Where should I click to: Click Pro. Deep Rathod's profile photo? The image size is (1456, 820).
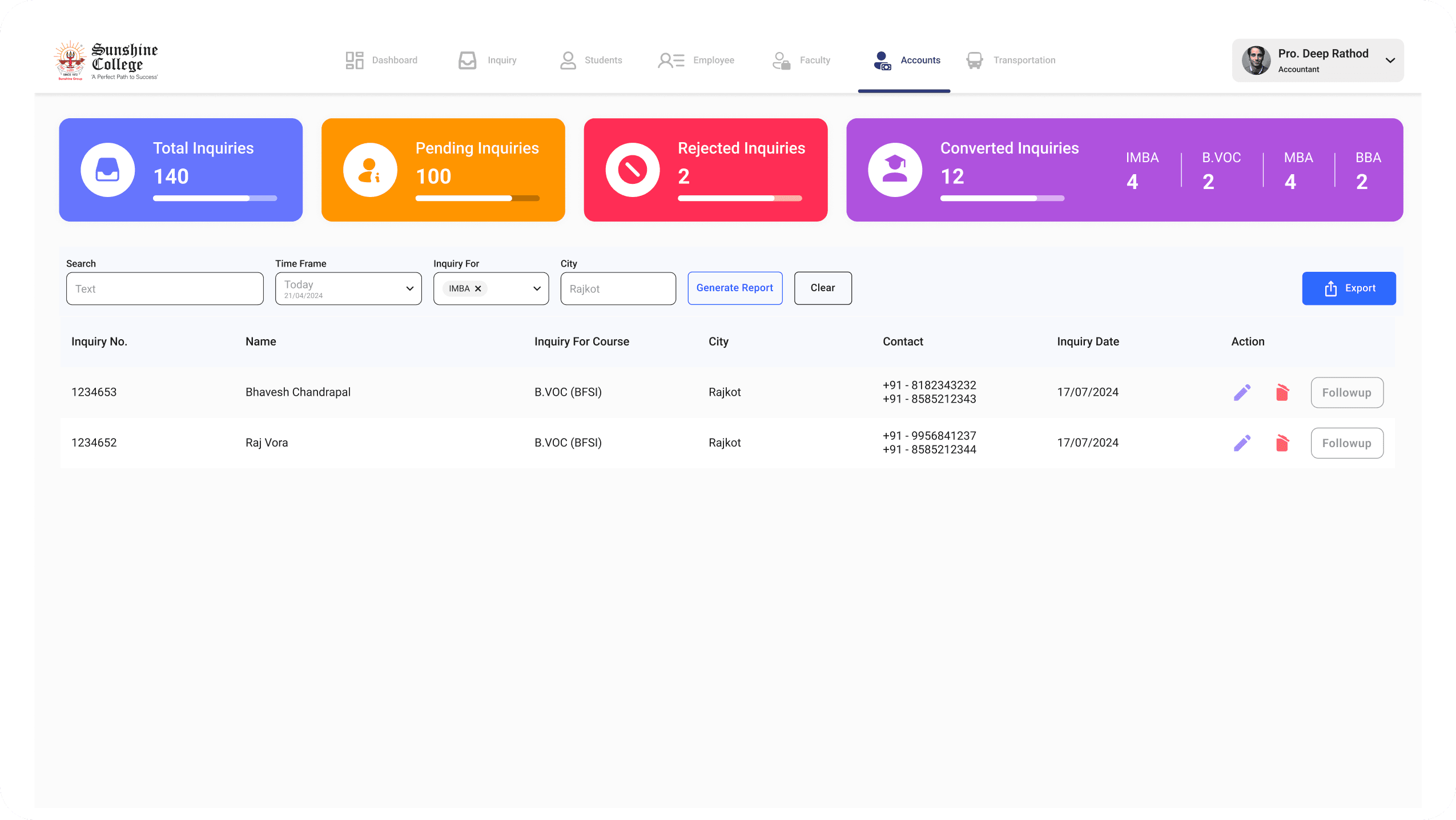coord(1256,61)
